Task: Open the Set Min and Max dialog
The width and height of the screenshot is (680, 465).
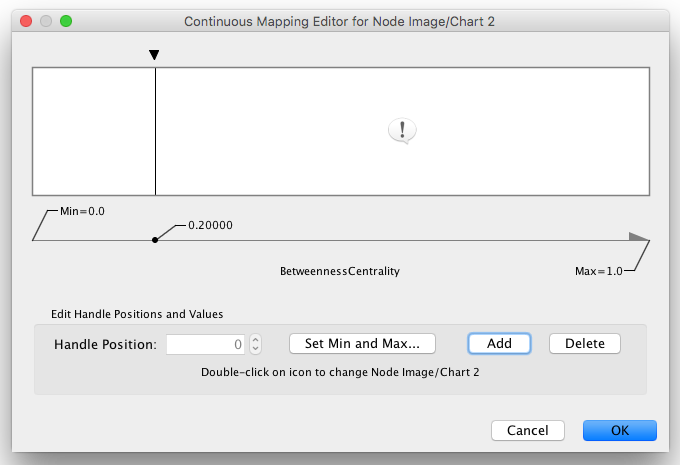Action: [362, 343]
